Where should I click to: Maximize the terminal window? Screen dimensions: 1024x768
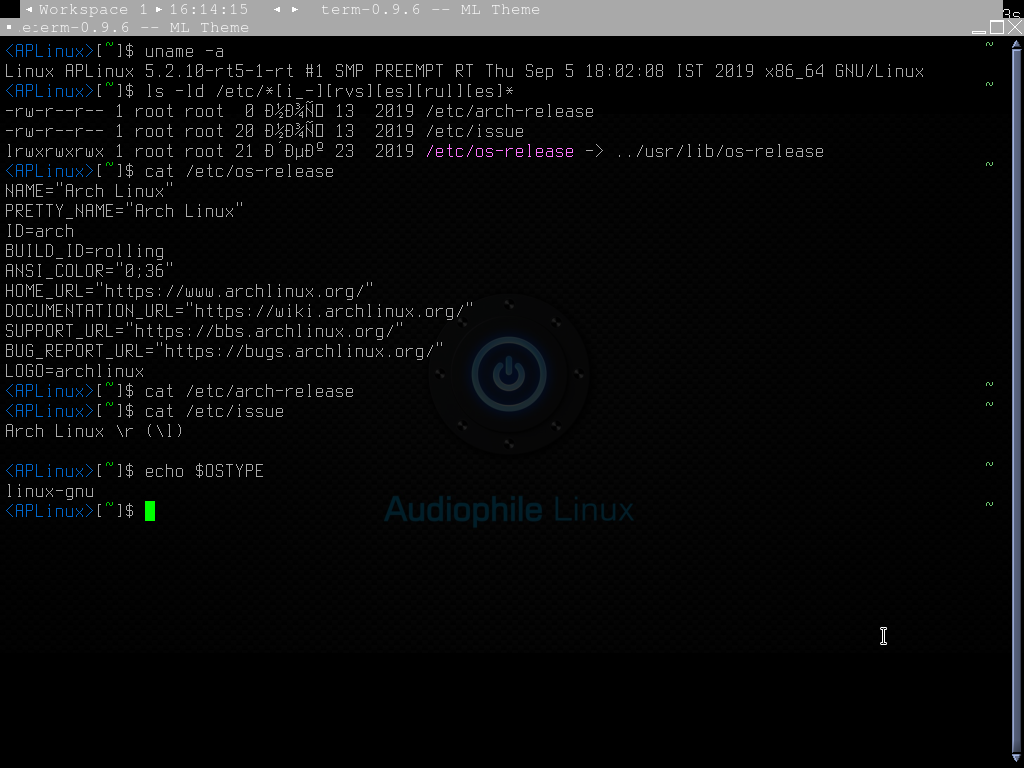[997, 27]
